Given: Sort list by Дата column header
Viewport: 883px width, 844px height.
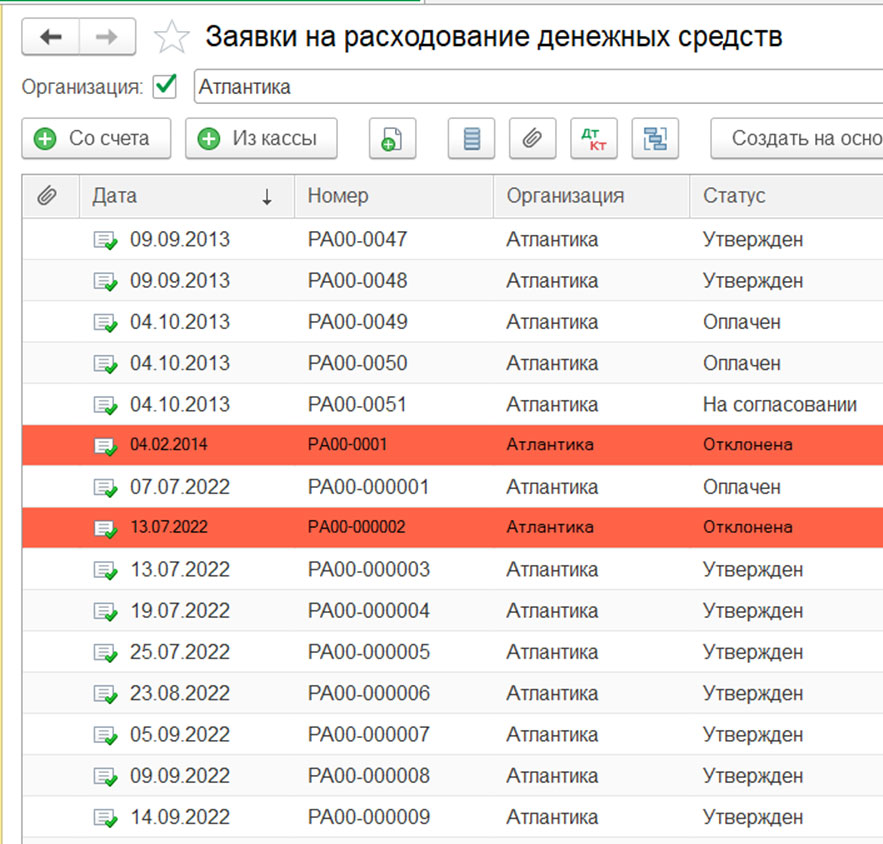Looking at the screenshot, I should coord(180,196).
